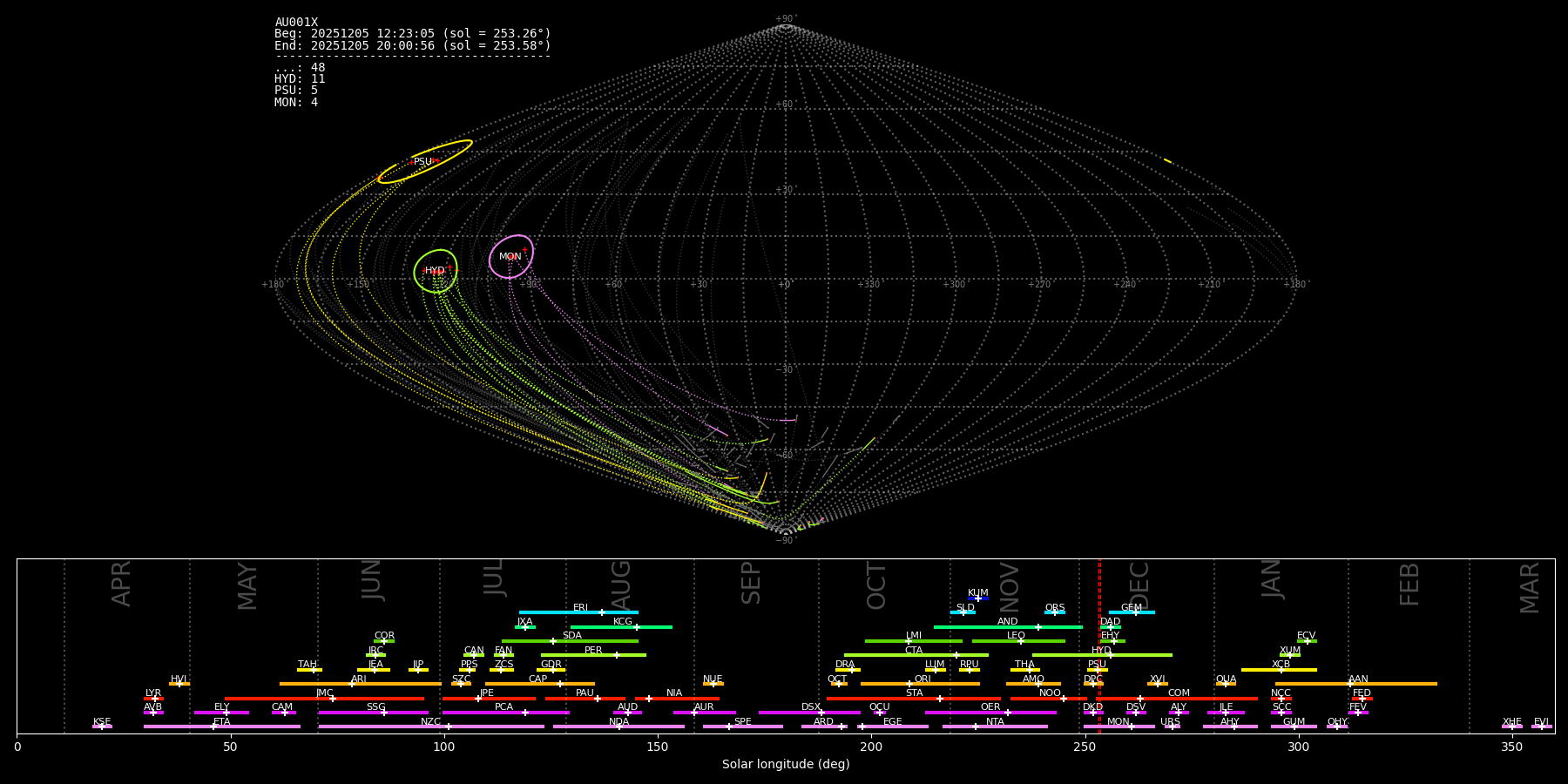
Task: Click the 'HYD: 11' count in the legend
Action: click(x=300, y=79)
